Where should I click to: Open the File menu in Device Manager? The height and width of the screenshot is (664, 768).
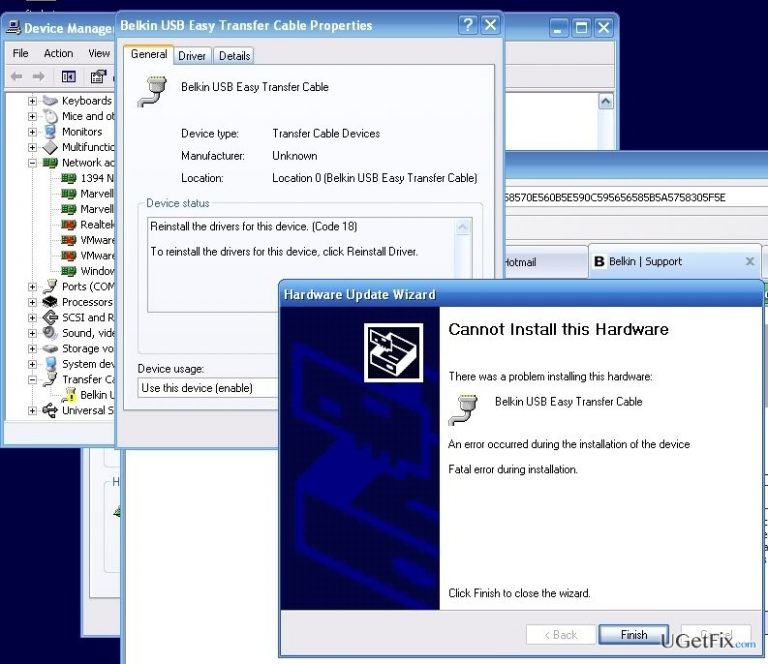tap(21, 53)
